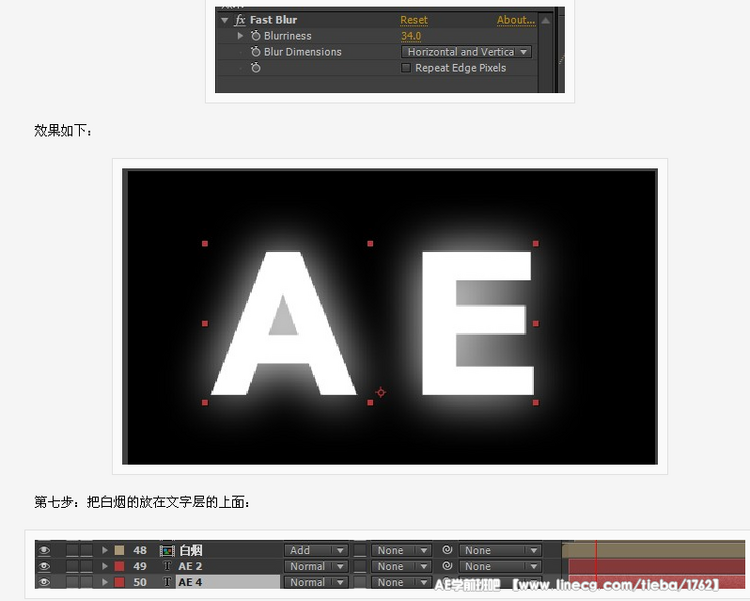Toggle preserve transparency box on layer 48
This screenshot has width=750, height=601.
point(360,550)
